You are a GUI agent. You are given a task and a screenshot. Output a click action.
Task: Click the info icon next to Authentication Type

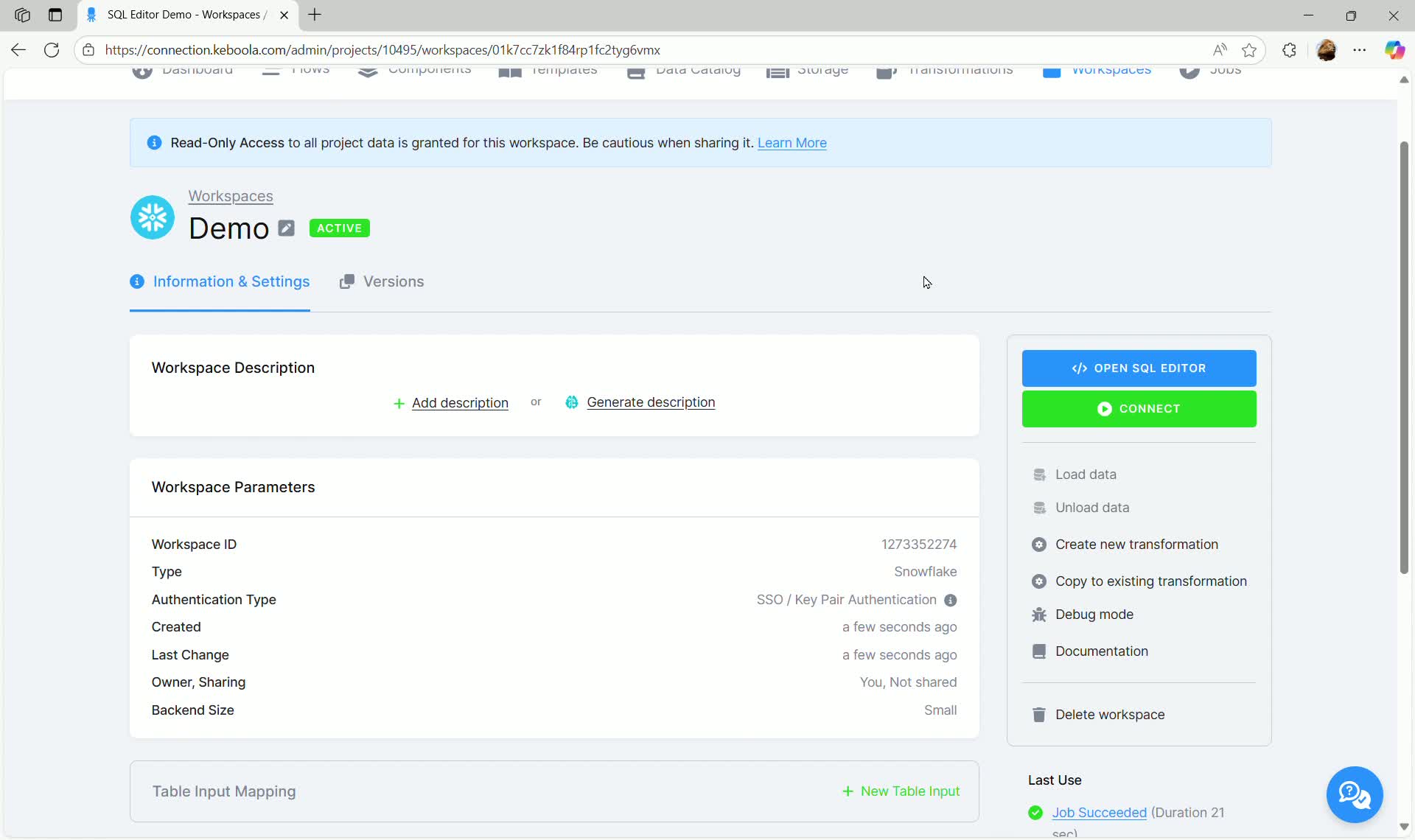click(951, 601)
